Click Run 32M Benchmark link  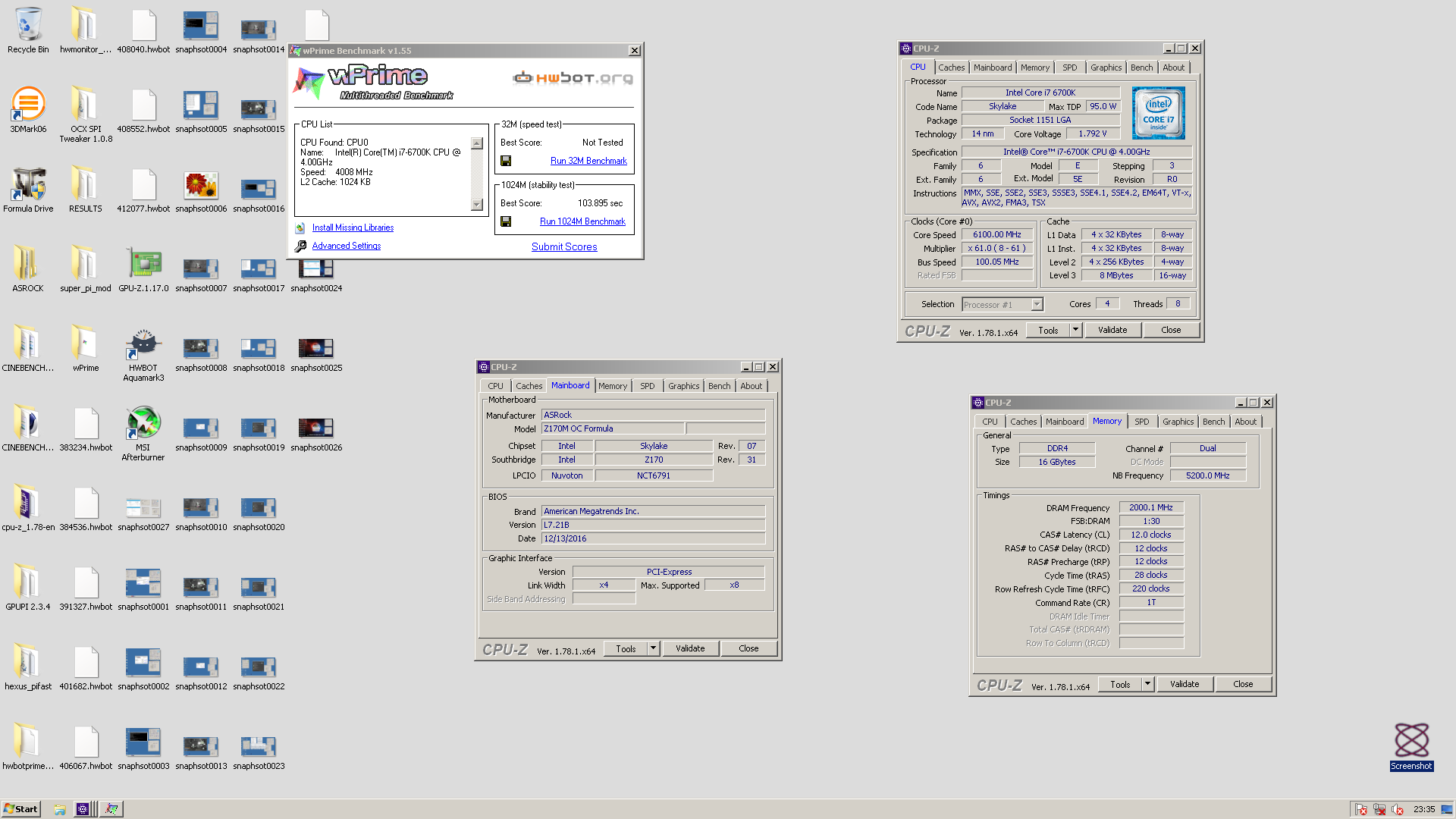tap(588, 161)
